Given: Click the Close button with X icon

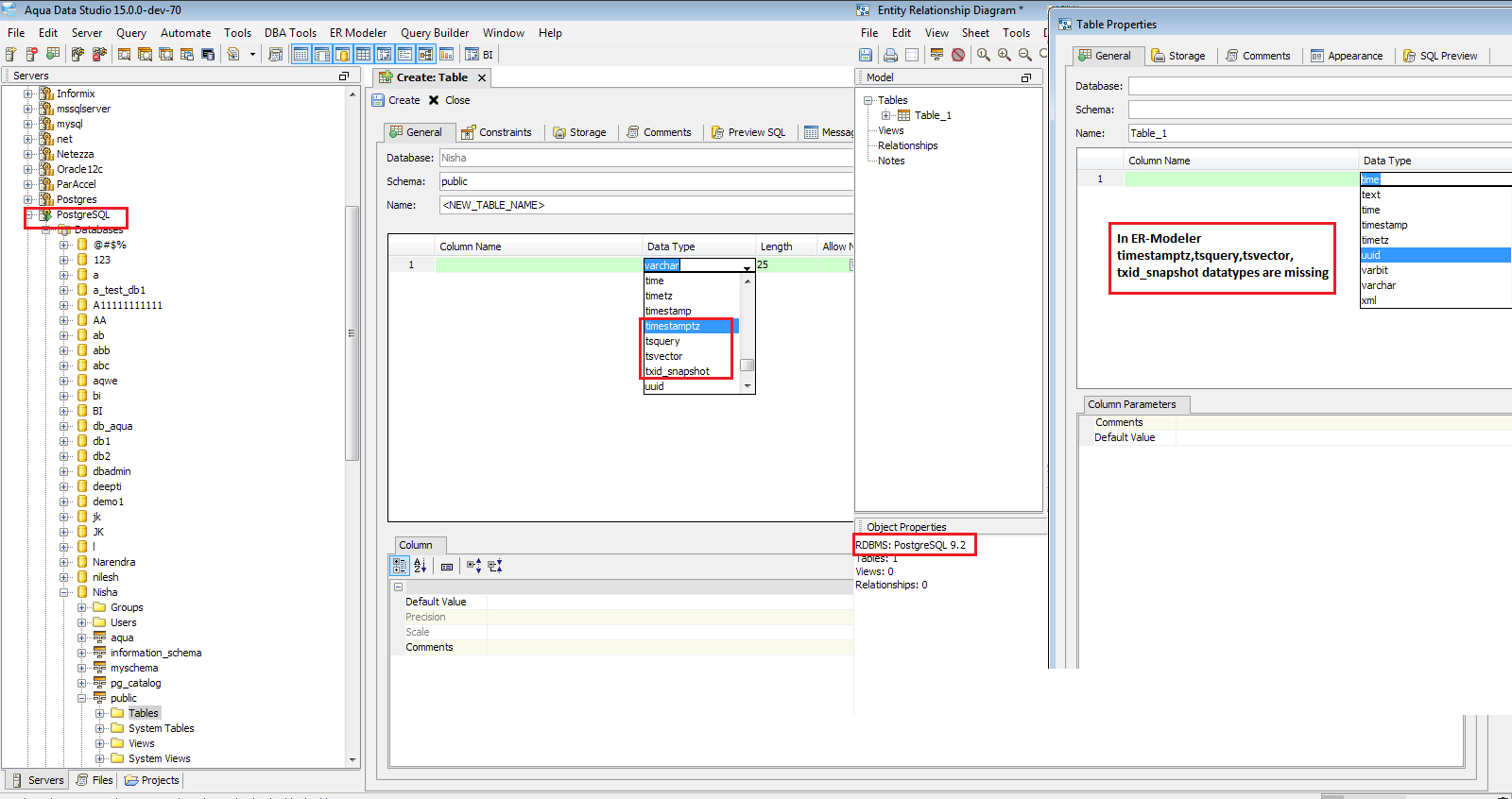Looking at the screenshot, I should 449,100.
